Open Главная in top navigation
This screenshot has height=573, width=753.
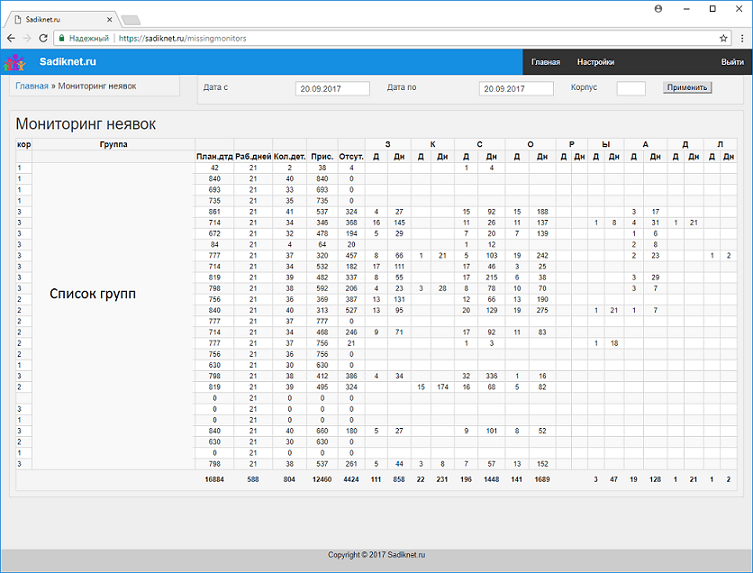tap(545, 62)
